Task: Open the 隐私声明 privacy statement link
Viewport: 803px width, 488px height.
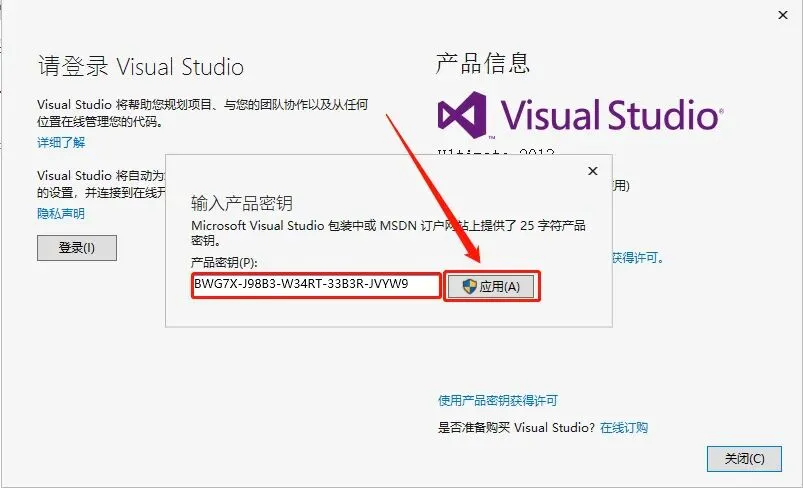Action: (61, 214)
